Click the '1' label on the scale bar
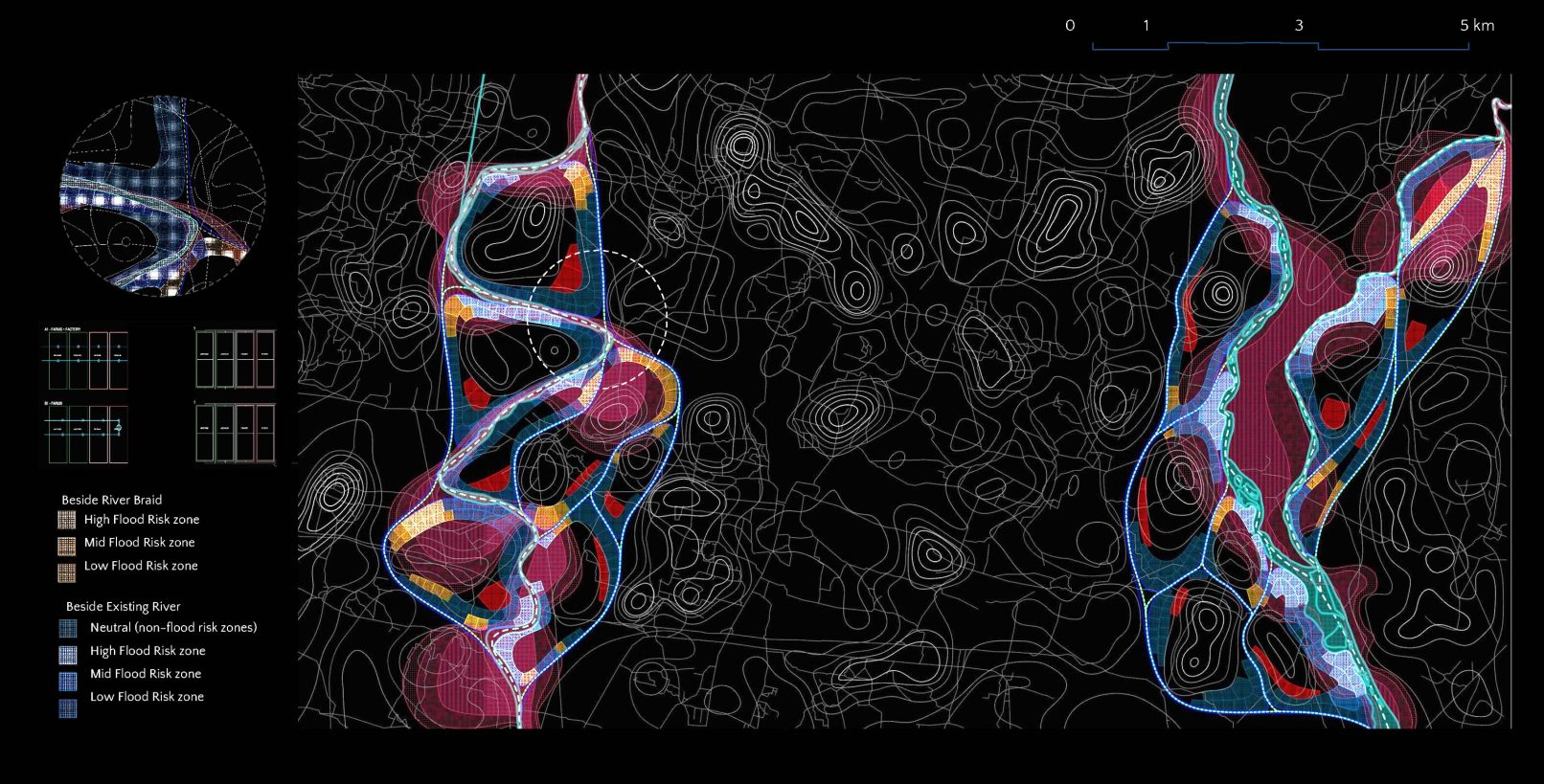The width and height of the screenshot is (1544, 784). [1146, 26]
